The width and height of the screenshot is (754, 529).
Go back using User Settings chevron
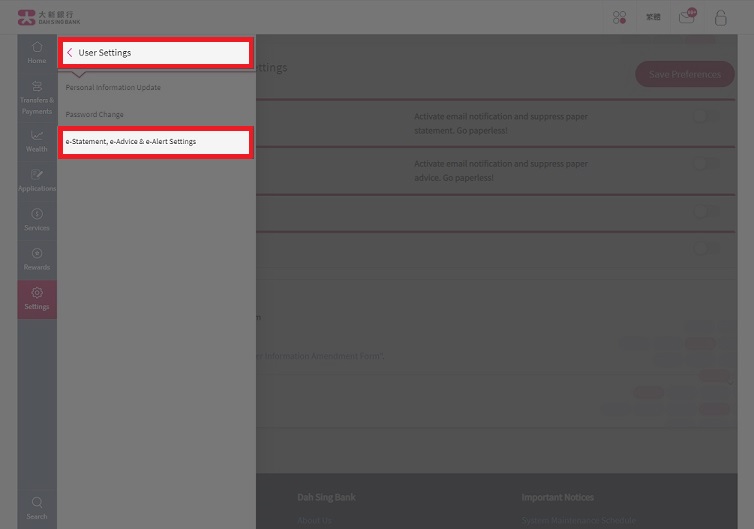pyautogui.click(x=70, y=52)
